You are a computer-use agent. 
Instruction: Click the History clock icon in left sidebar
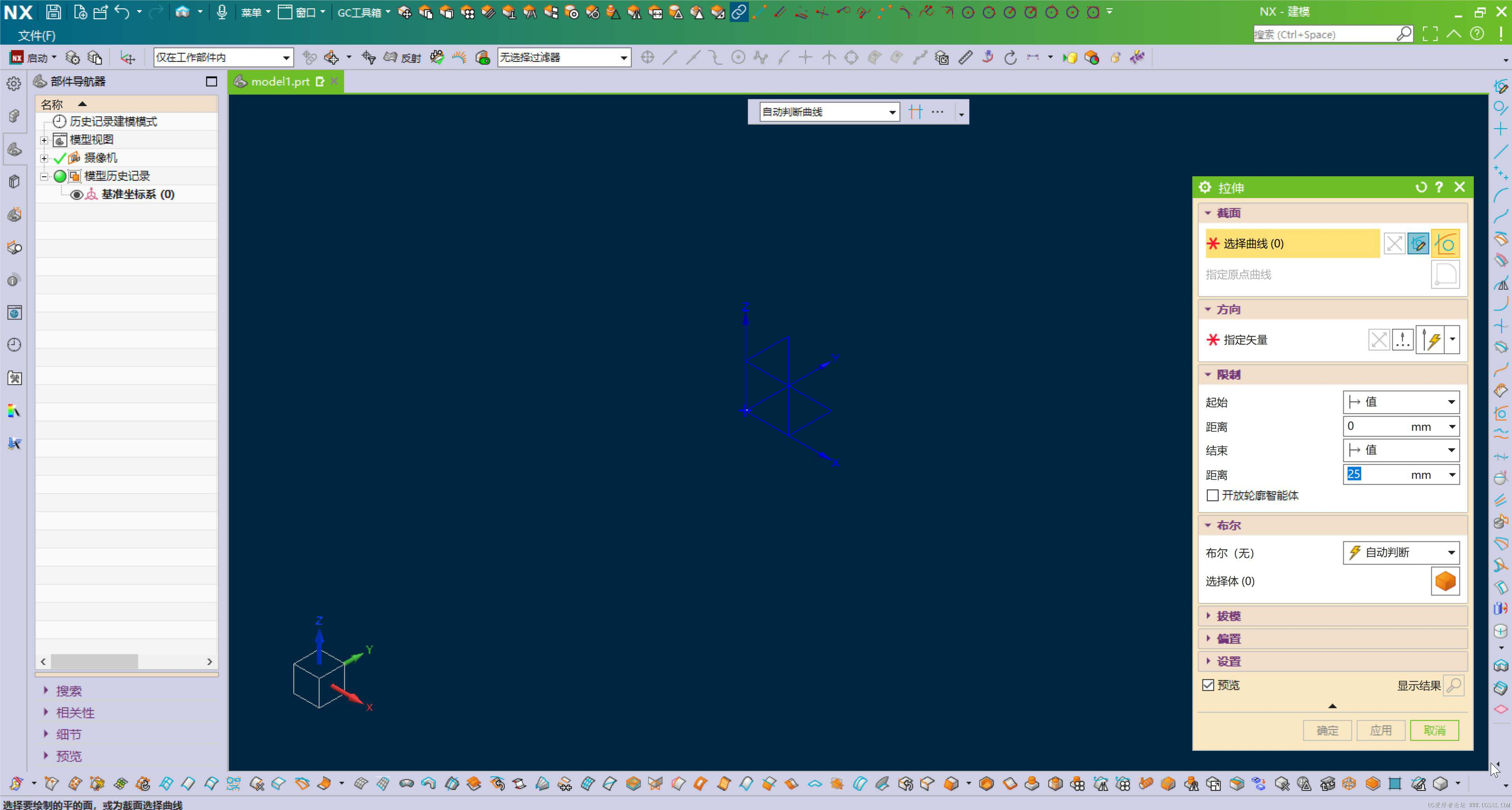coord(15,345)
